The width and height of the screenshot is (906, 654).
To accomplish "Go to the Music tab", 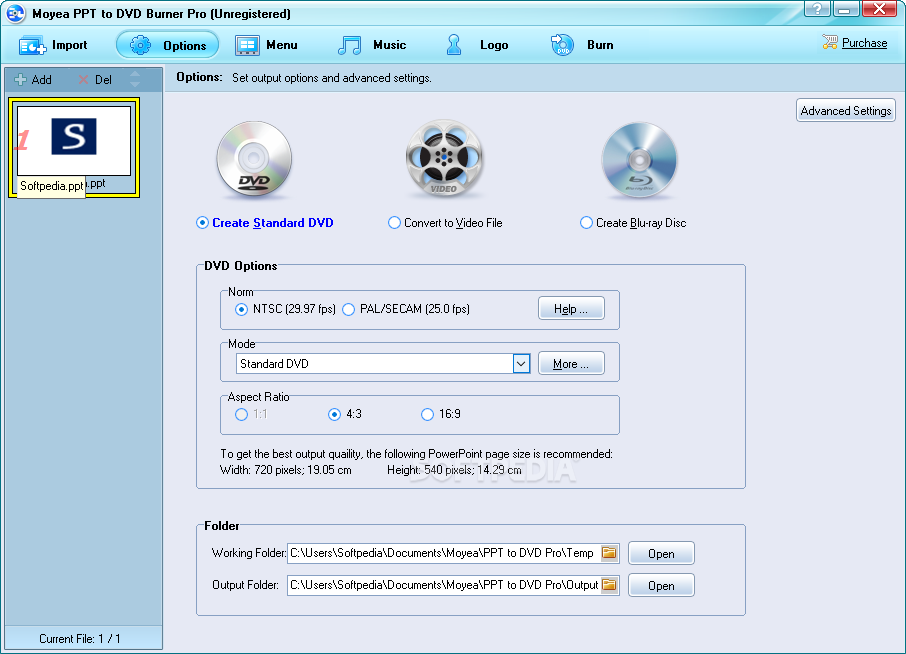I will [x=372, y=45].
